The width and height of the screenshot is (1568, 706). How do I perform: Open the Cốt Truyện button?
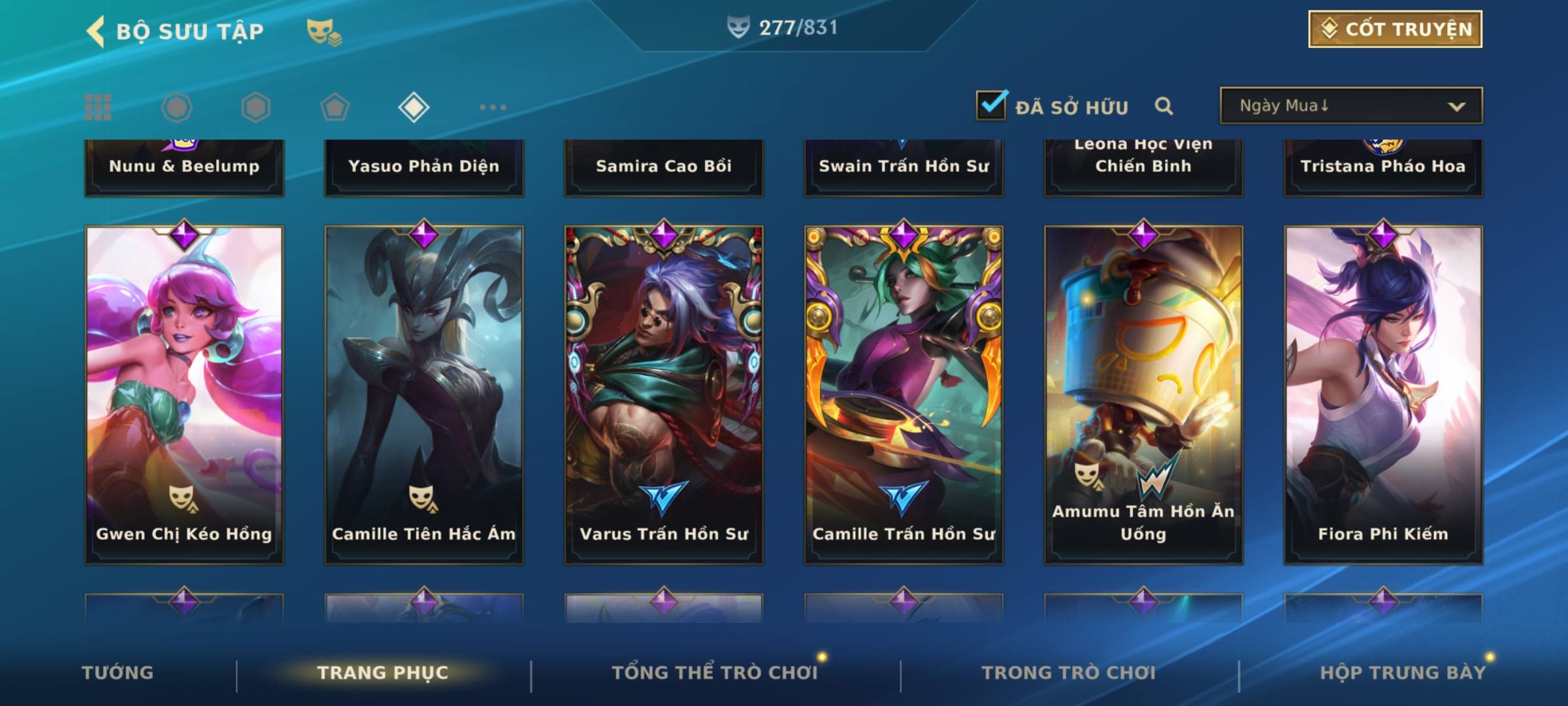pyautogui.click(x=1395, y=29)
